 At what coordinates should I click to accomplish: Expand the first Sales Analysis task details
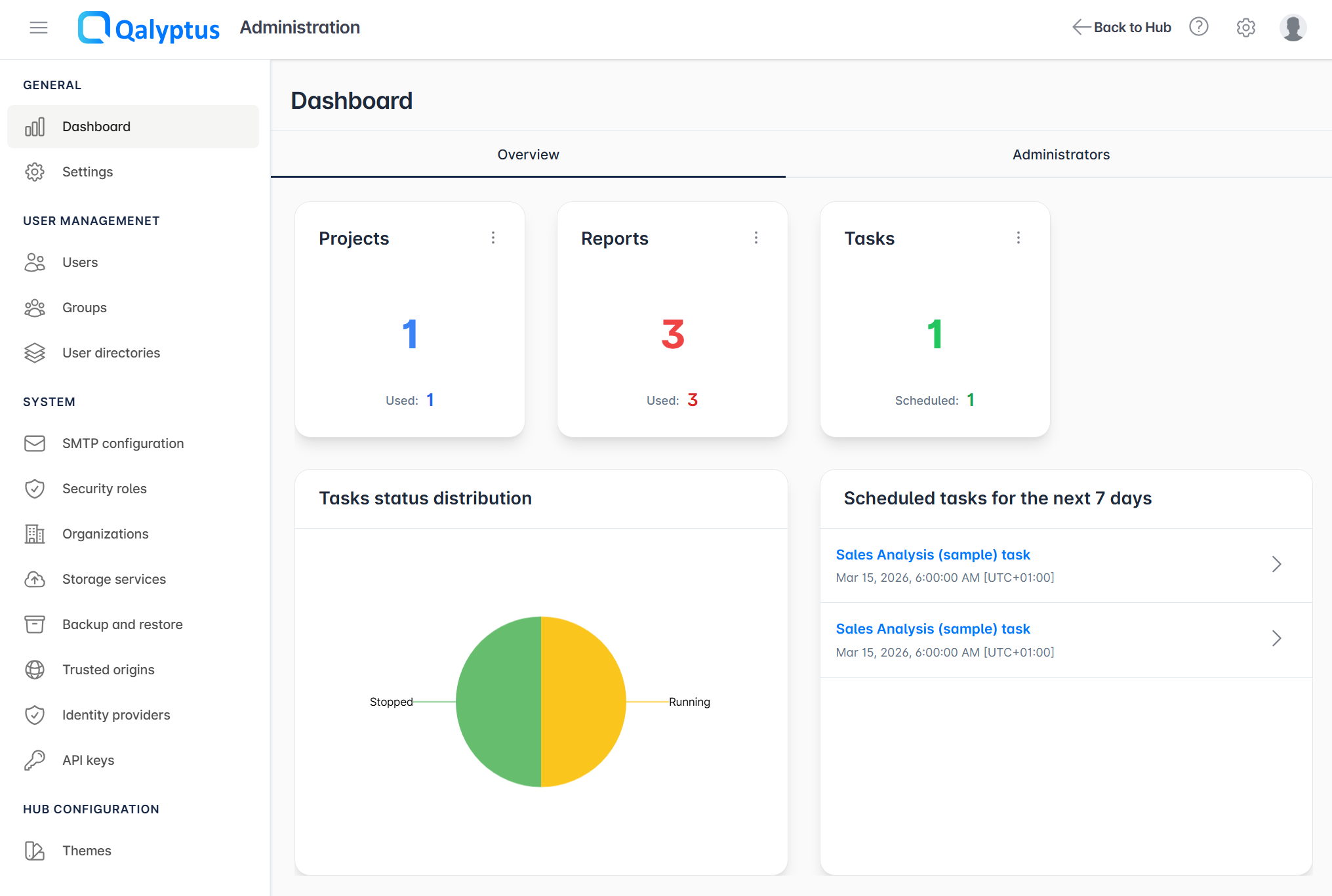point(1276,564)
